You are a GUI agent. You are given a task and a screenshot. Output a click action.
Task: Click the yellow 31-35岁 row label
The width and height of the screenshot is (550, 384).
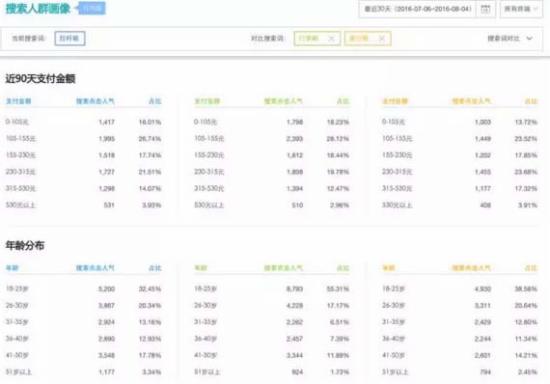tap(394, 322)
